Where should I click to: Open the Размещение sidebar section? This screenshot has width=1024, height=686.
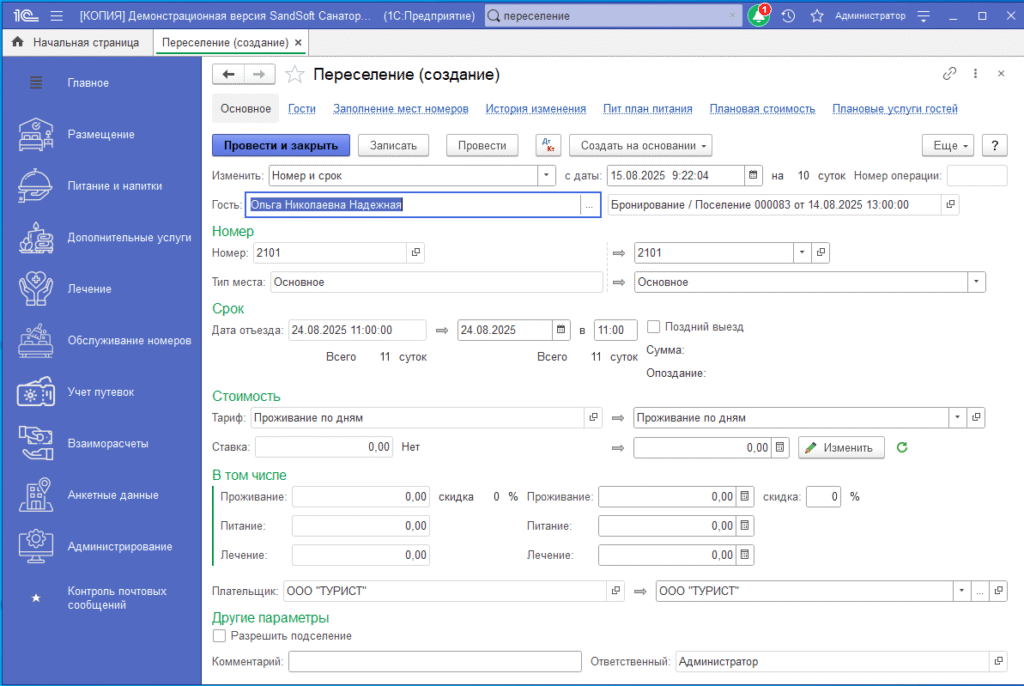[100, 134]
